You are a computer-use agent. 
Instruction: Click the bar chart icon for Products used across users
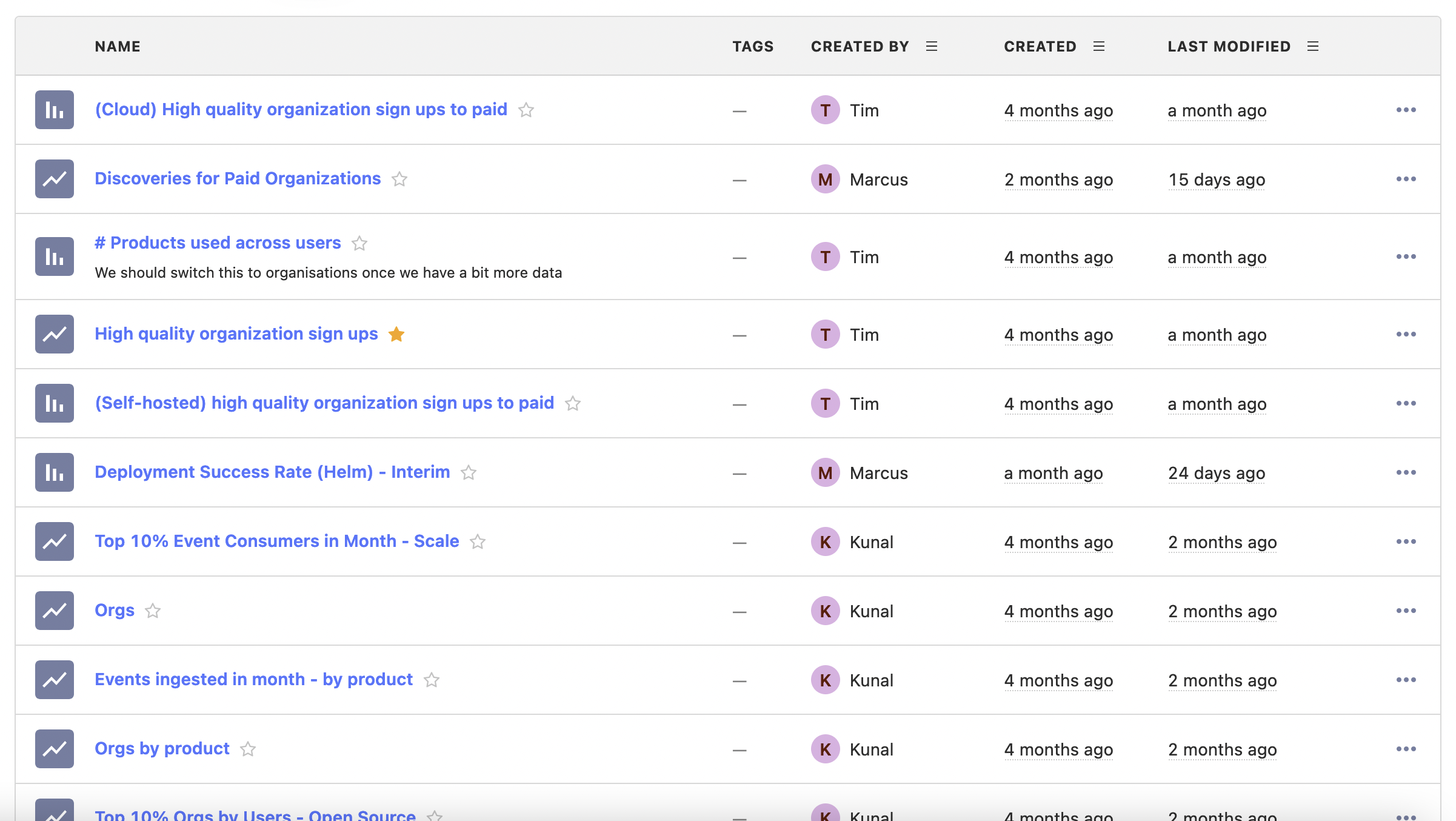tap(55, 256)
